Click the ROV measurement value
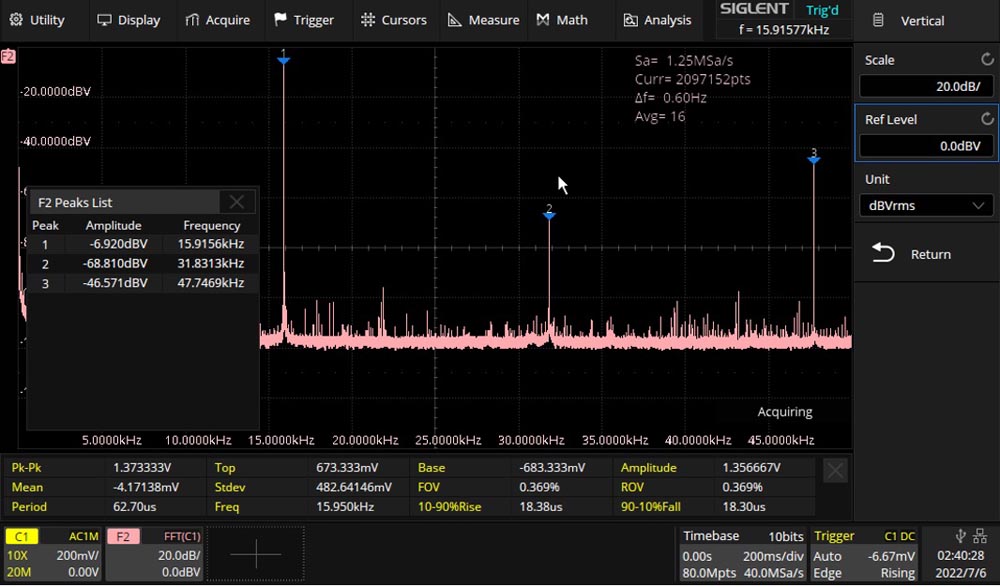The height and width of the screenshot is (587, 1000). 742,487
